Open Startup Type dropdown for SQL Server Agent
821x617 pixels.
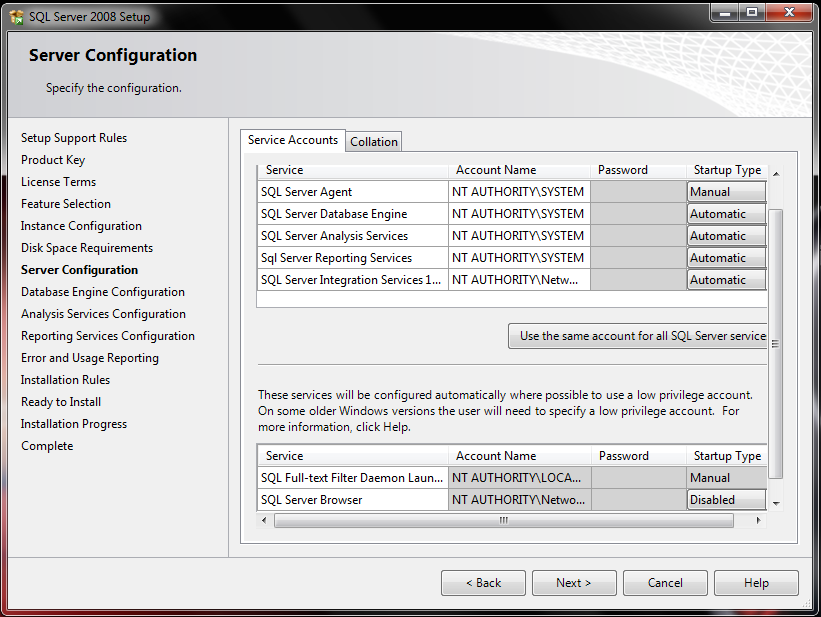click(x=727, y=192)
